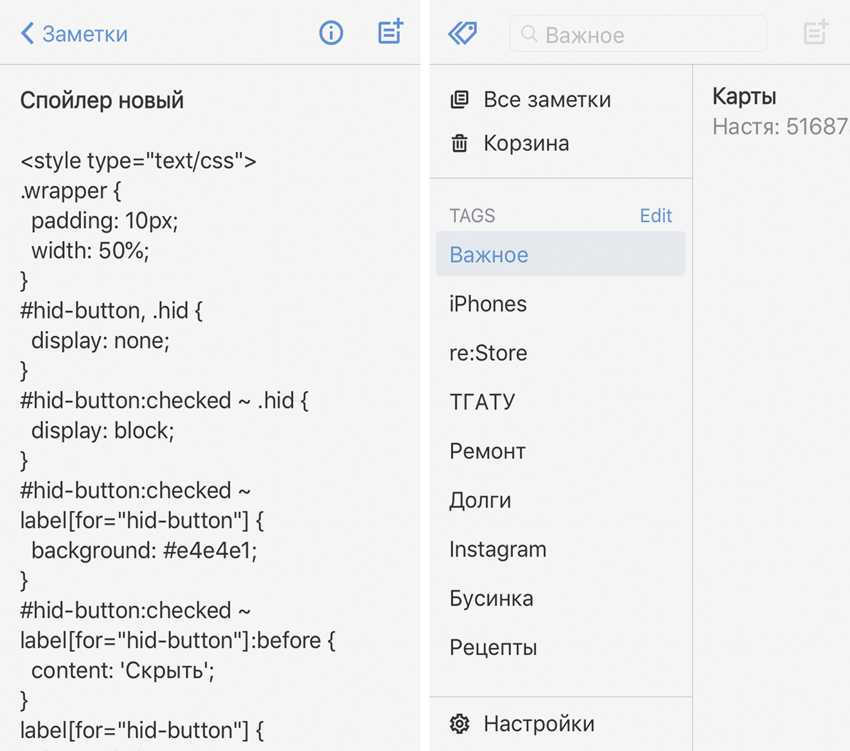Viewport: 850px width, 751px height.
Task: Show notes tagged Ремонт
Action: click(x=487, y=451)
